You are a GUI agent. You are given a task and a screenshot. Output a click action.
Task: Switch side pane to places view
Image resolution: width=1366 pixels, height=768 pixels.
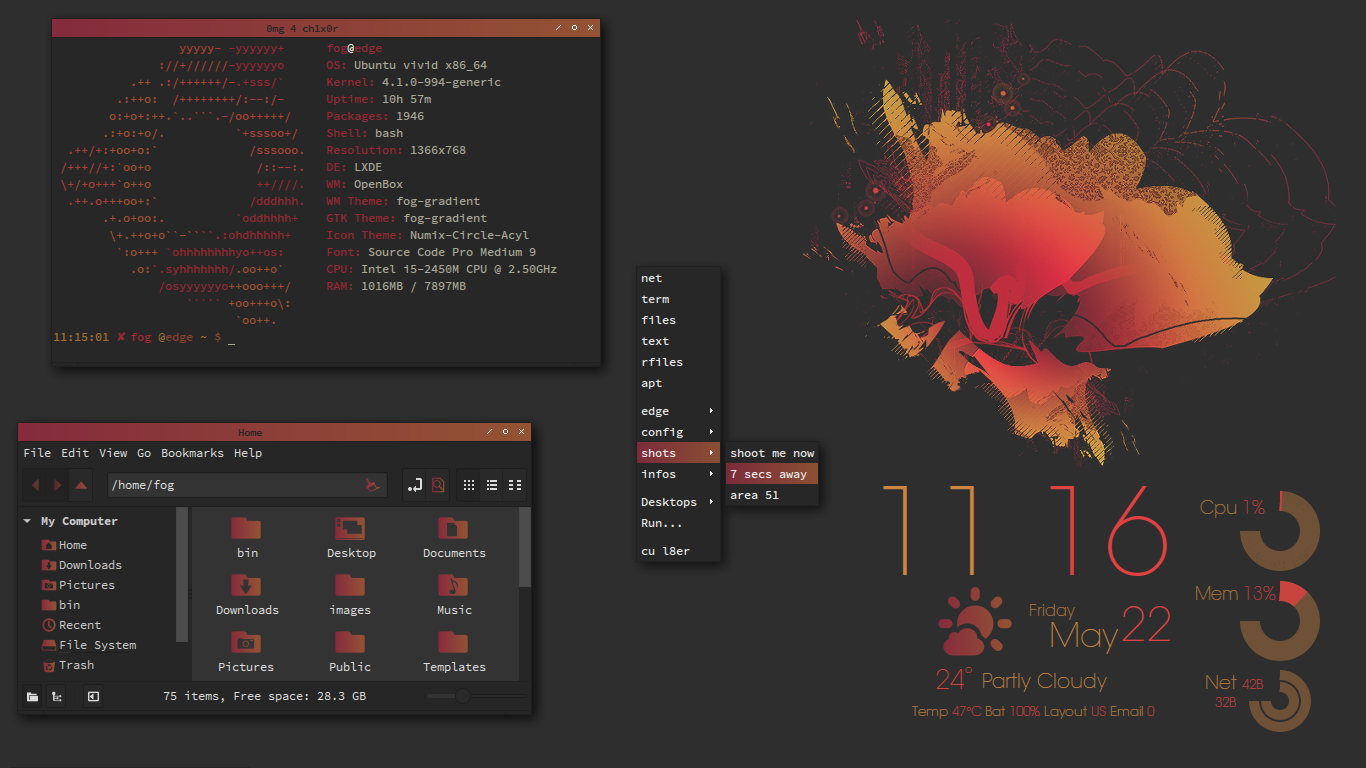(32, 696)
